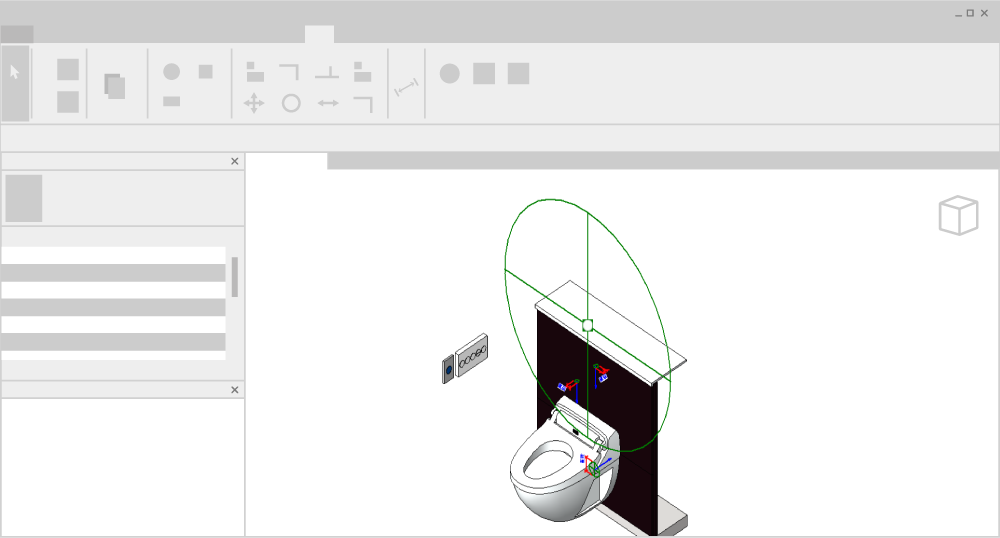Close the upper left properties panel
Image resolution: width=1000 pixels, height=538 pixels.
click(x=235, y=161)
